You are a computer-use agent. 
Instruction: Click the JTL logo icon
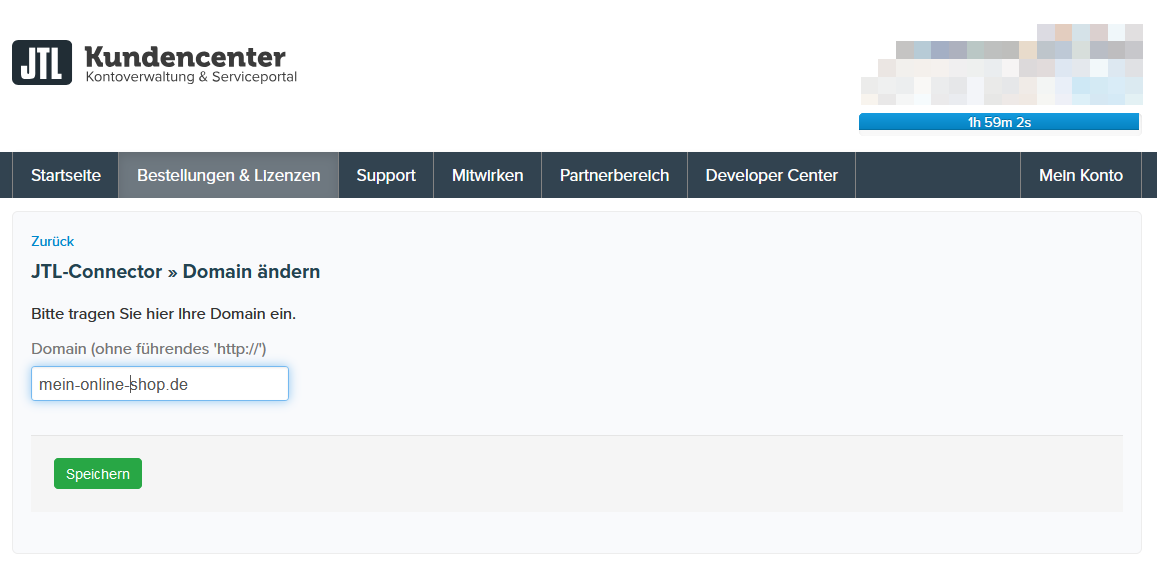point(42,63)
